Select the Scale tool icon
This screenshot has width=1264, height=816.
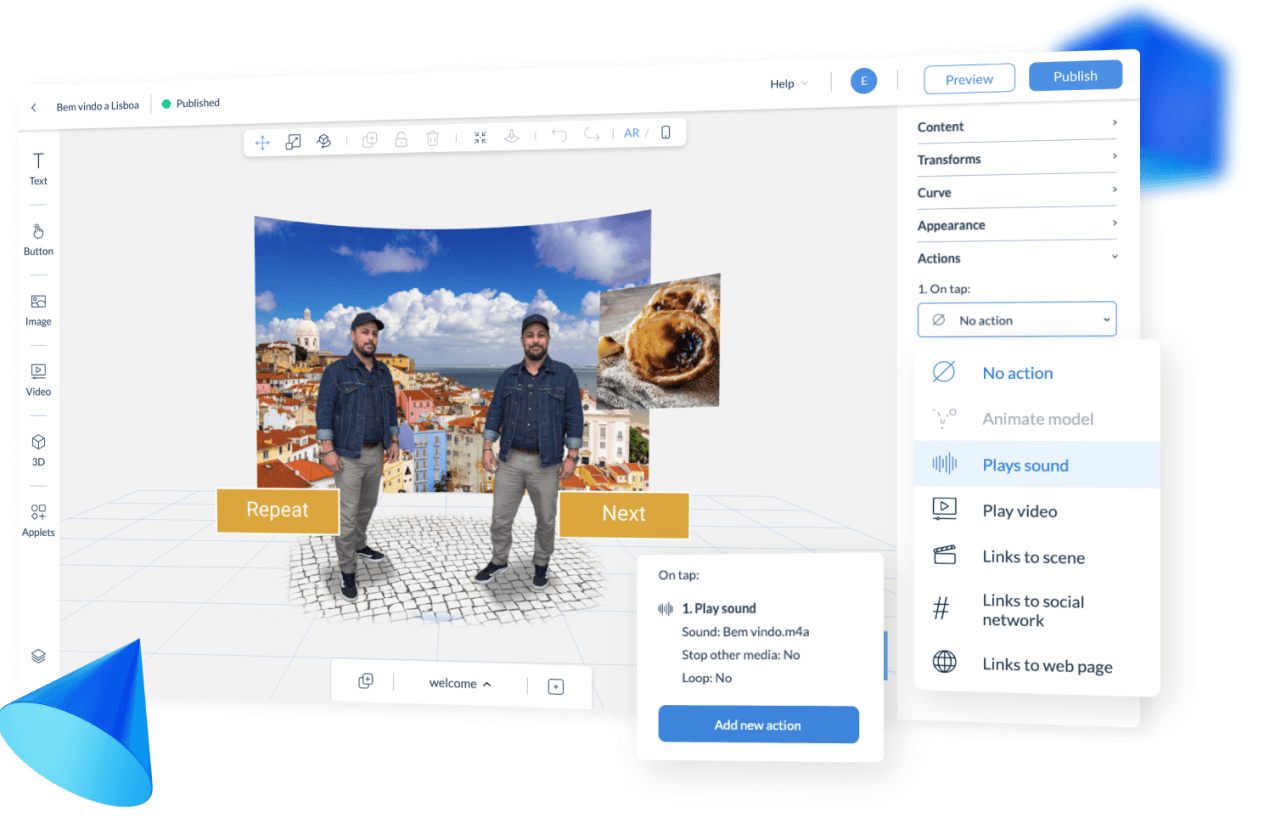click(x=293, y=142)
